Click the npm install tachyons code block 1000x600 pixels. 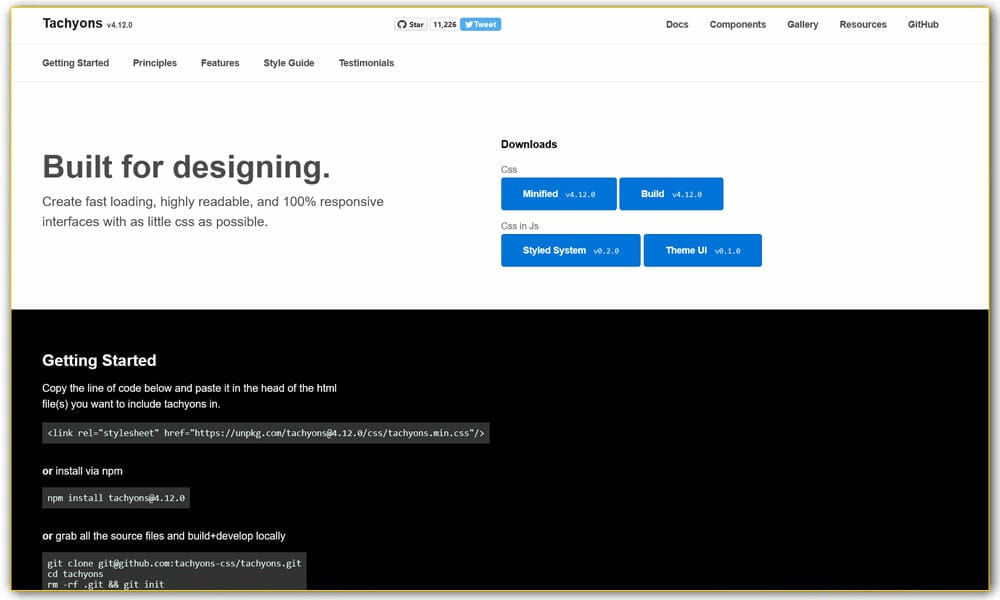click(x=116, y=497)
